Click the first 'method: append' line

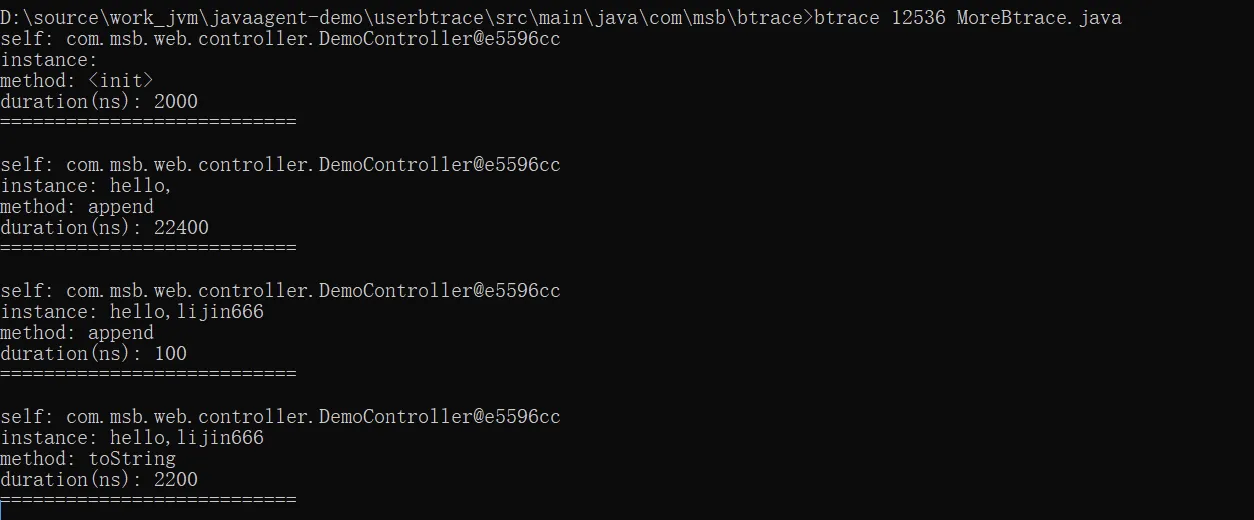(77, 207)
